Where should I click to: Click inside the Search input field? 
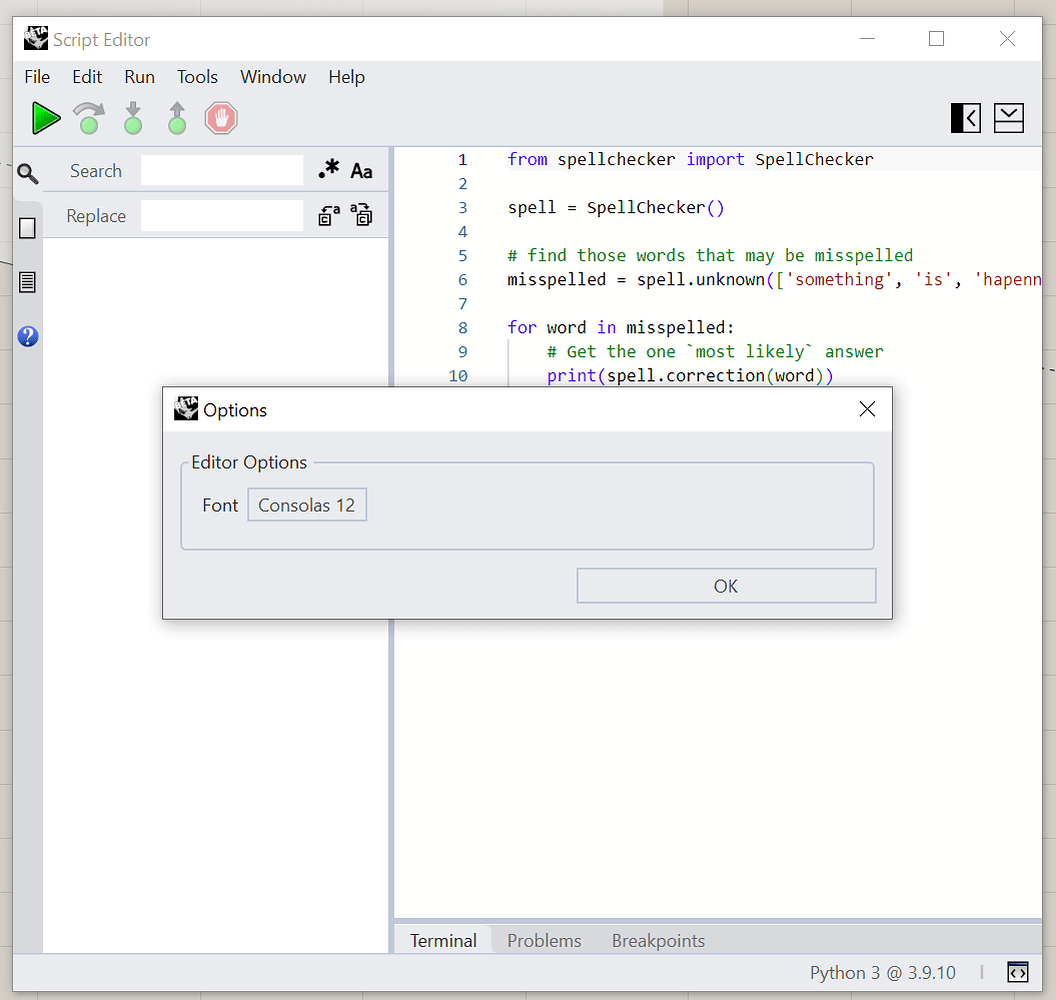[x=222, y=170]
